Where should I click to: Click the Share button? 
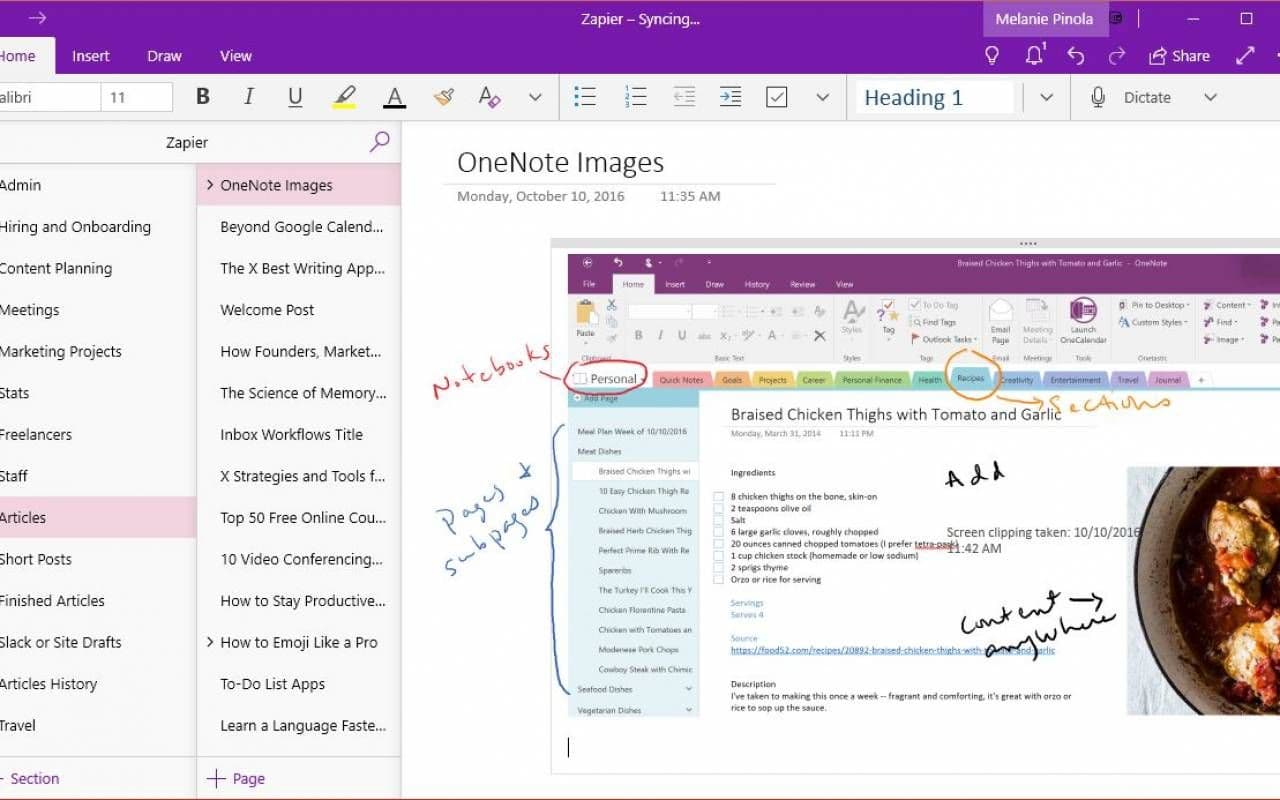click(x=1179, y=56)
